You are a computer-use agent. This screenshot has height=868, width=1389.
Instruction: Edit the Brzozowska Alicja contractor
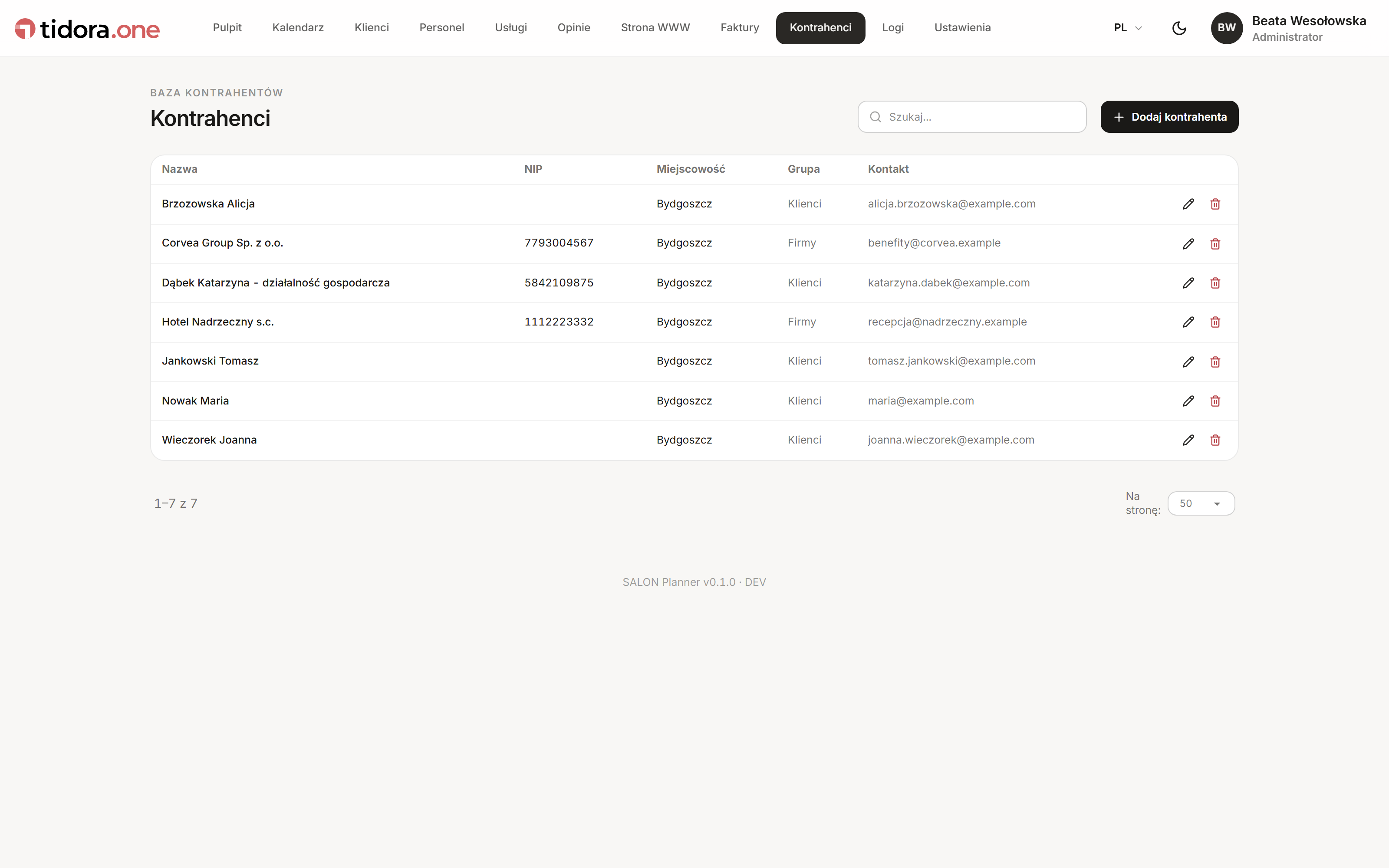coord(1188,204)
